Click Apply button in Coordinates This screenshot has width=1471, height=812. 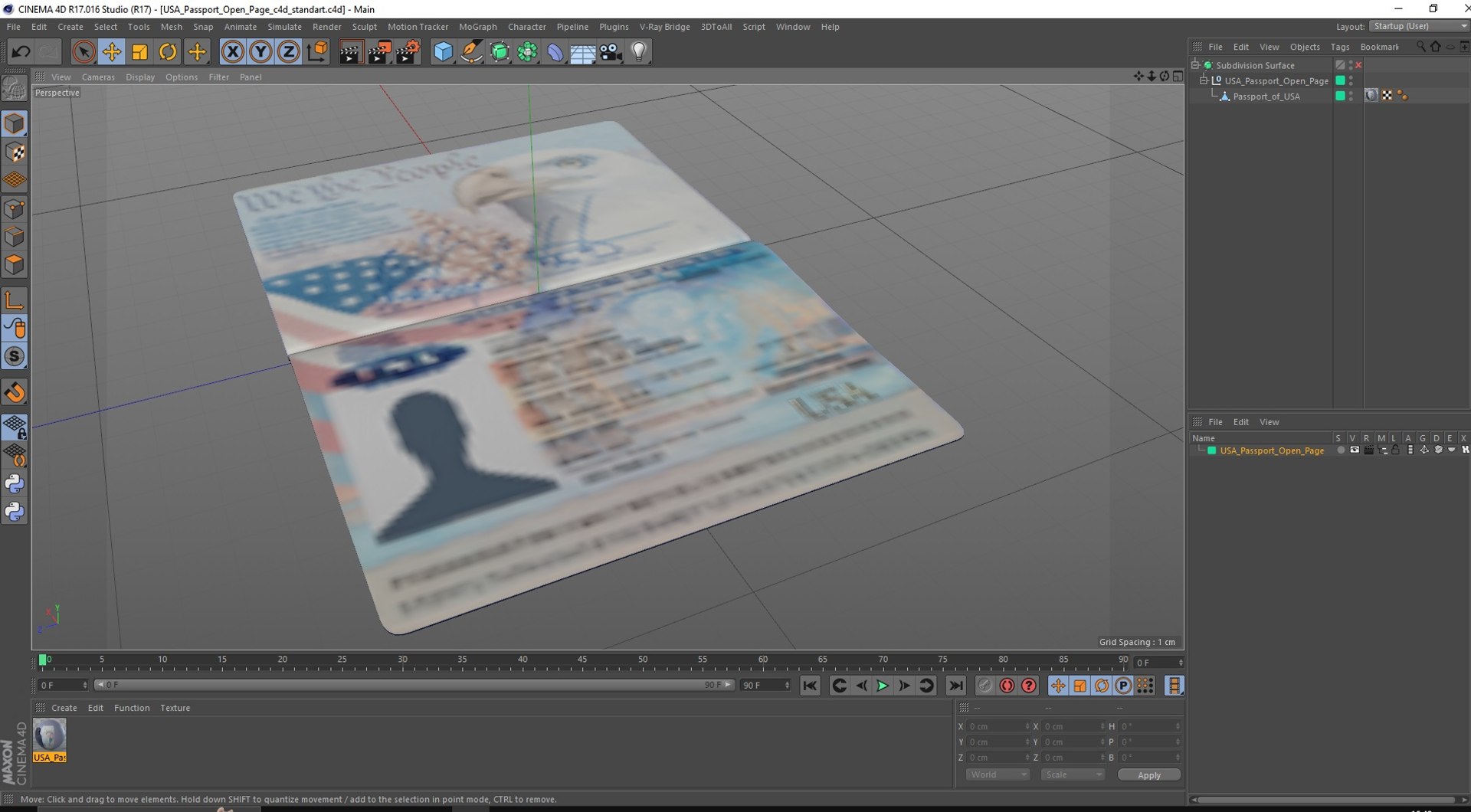point(1148,775)
